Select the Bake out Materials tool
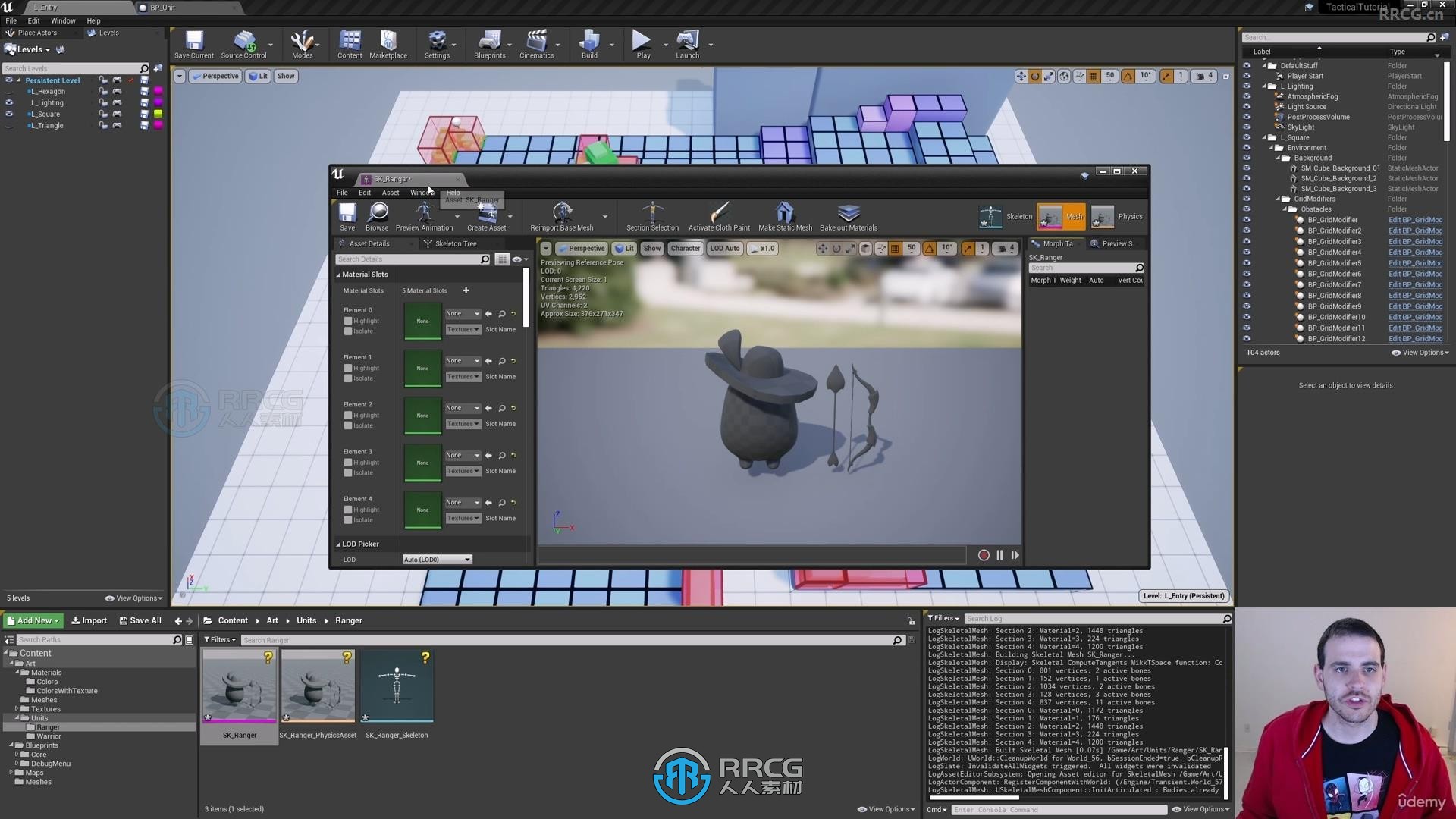 tap(848, 215)
